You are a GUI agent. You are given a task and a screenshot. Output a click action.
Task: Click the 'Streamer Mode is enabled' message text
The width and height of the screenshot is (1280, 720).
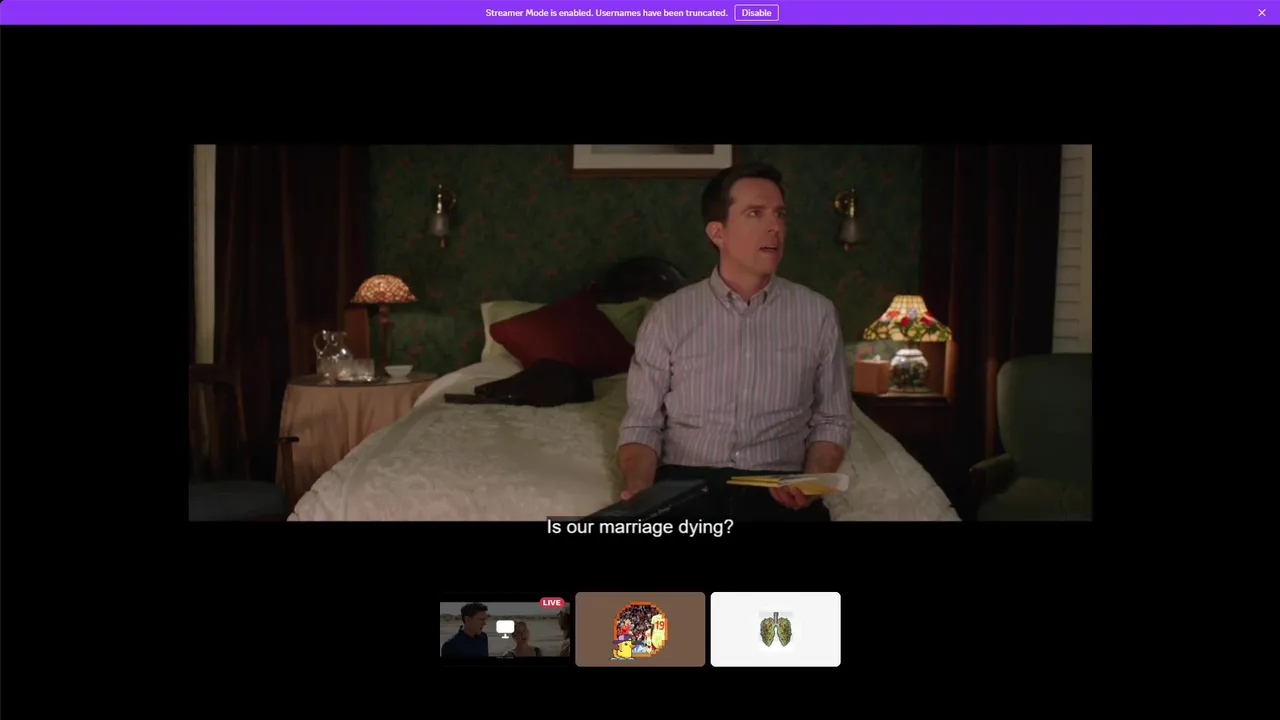(606, 13)
